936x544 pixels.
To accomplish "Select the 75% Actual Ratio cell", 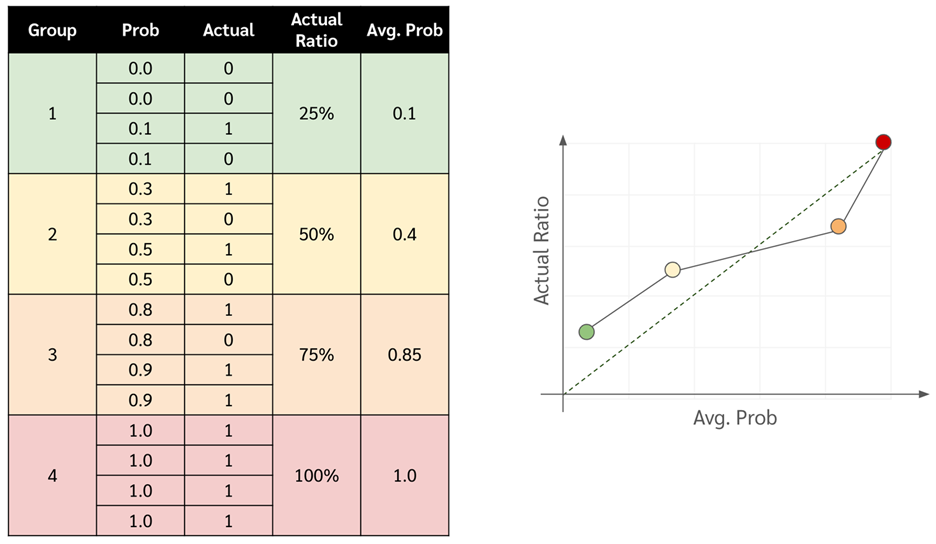I will tap(317, 355).
